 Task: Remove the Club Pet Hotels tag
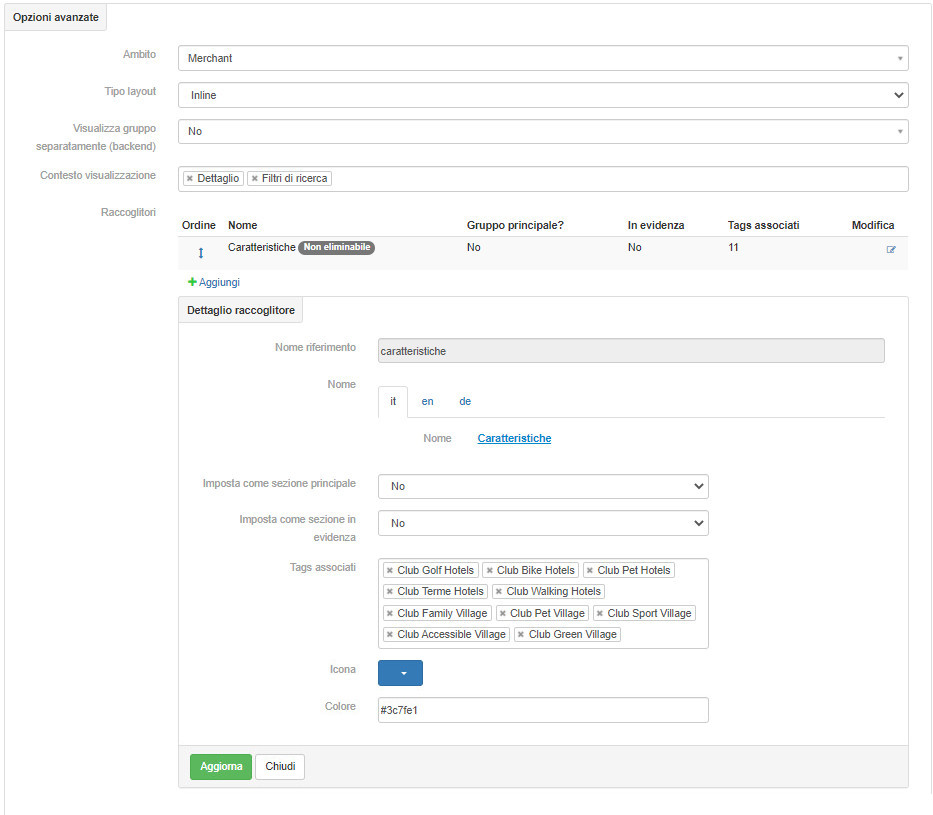(x=590, y=570)
